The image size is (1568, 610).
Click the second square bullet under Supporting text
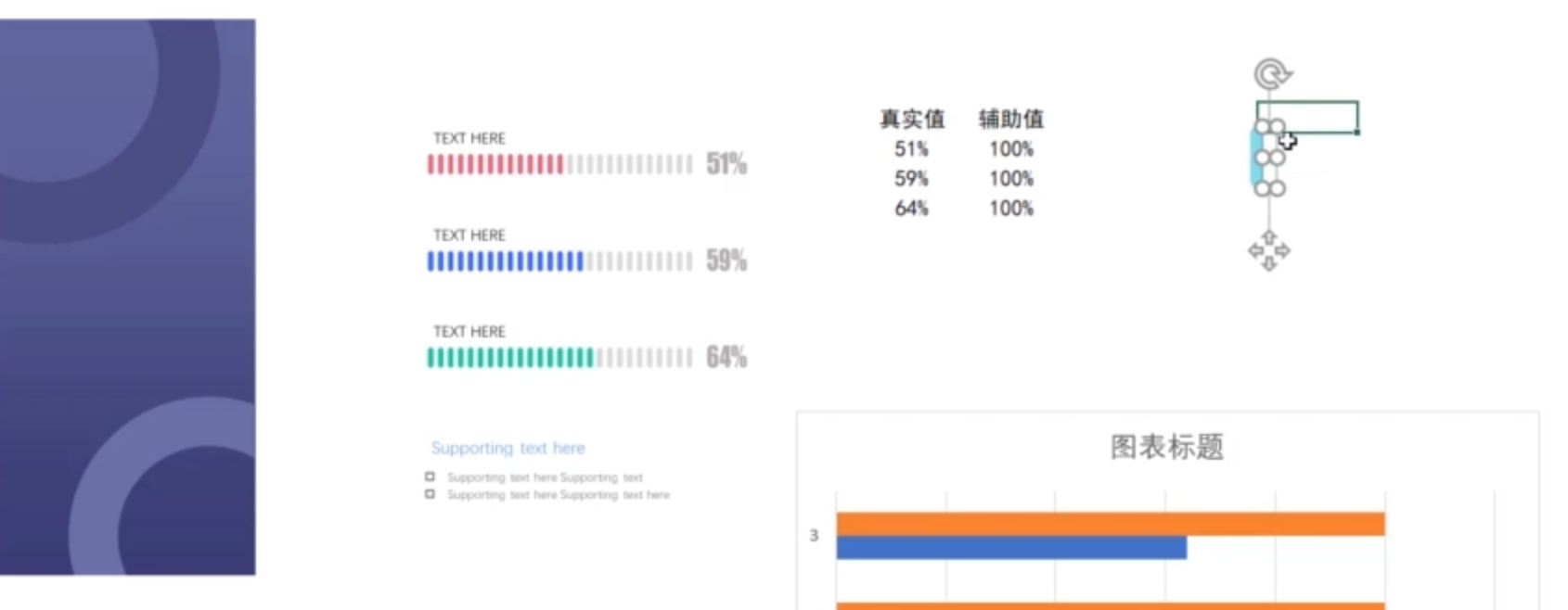point(430,494)
